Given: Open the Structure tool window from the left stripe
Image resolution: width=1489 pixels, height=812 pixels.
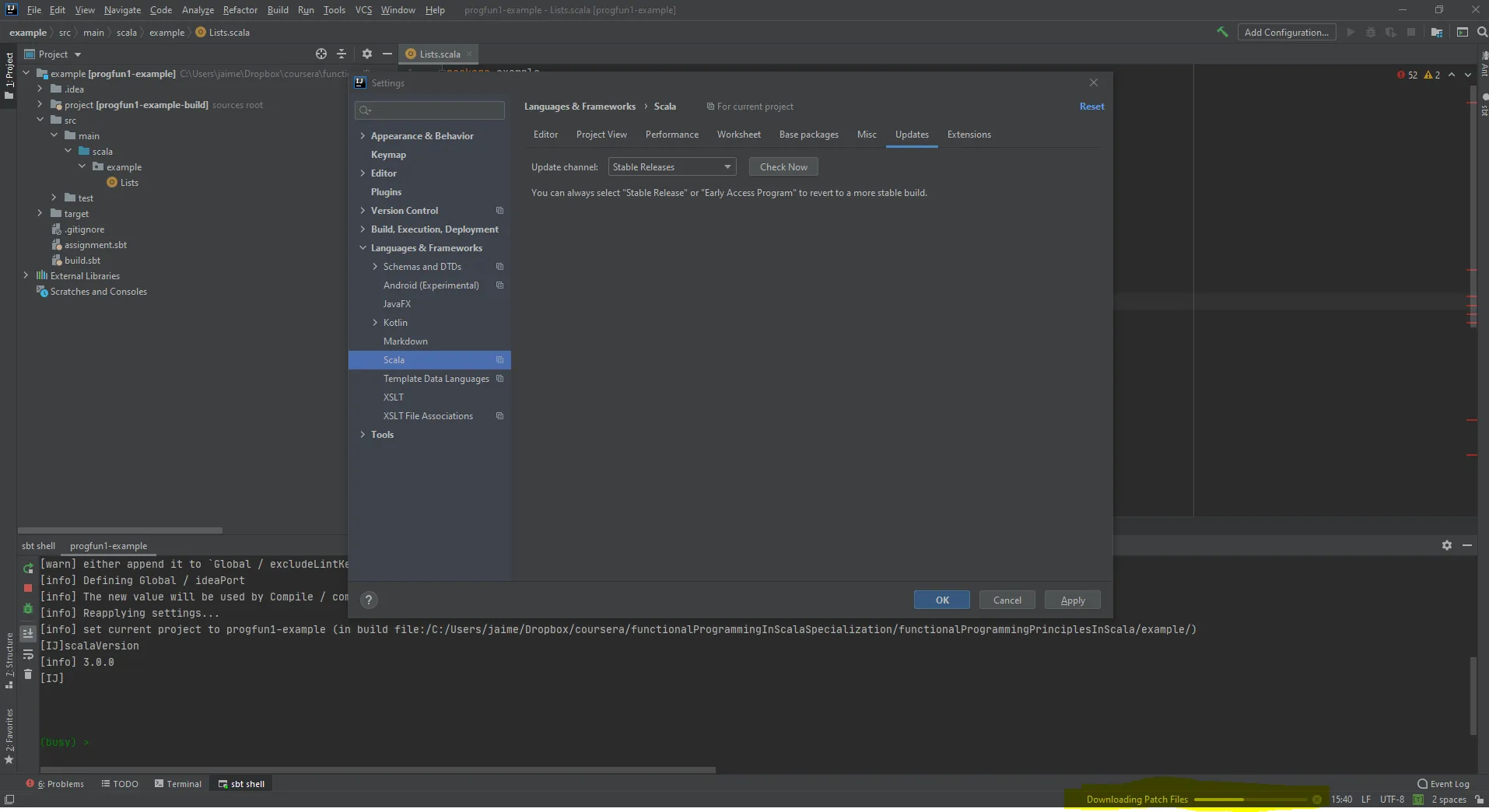Looking at the screenshot, I should tap(9, 660).
